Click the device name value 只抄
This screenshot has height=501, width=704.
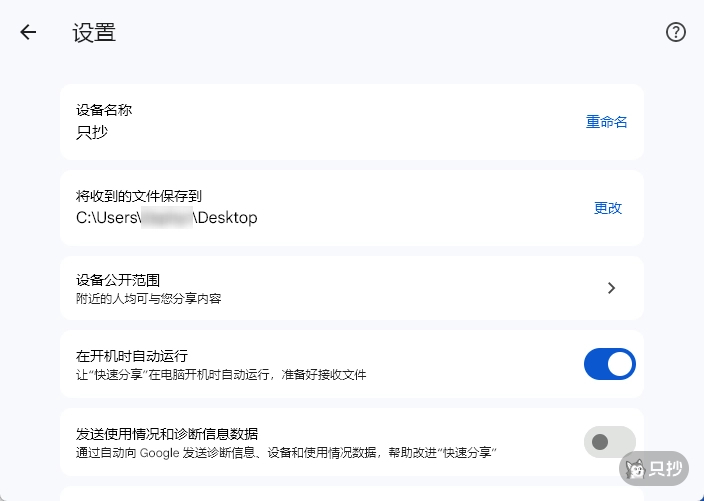pyautogui.click(x=92, y=132)
